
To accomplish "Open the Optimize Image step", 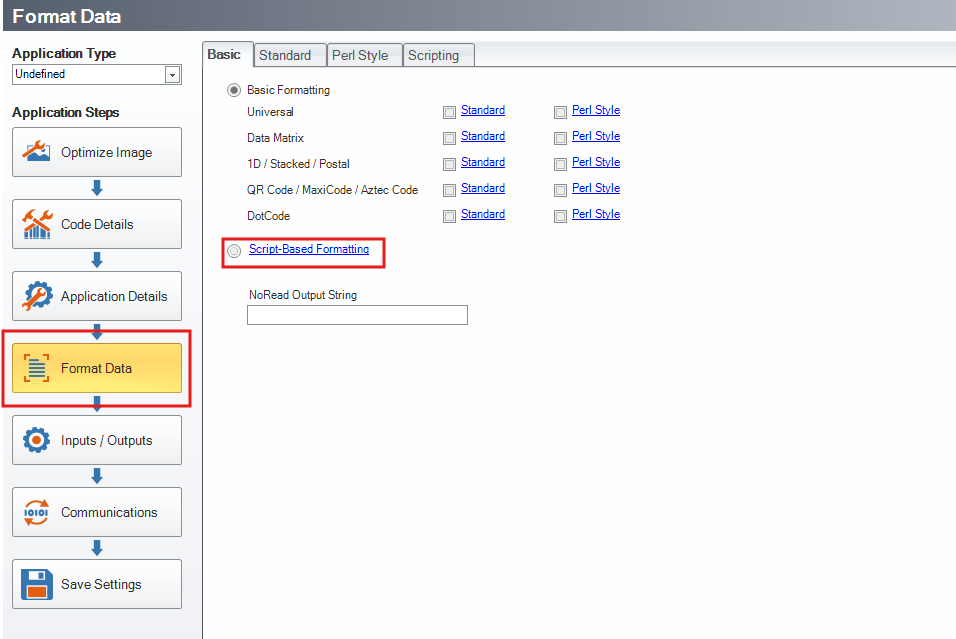I will click(x=97, y=152).
